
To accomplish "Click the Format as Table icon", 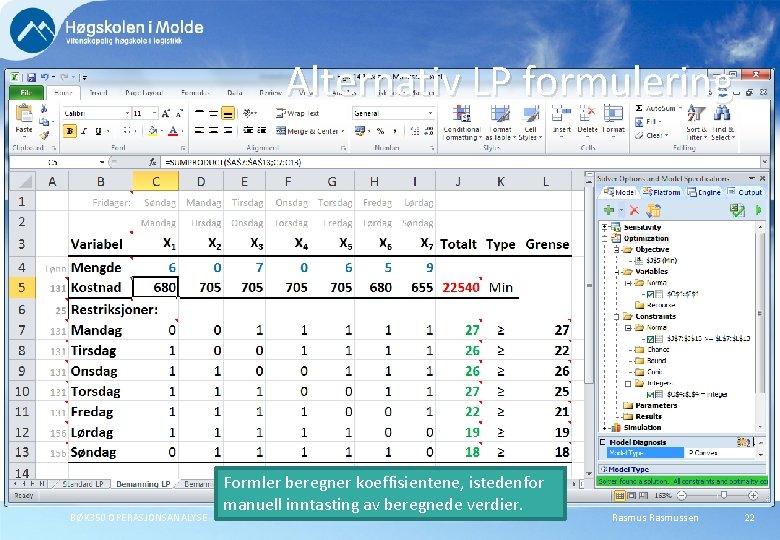I will coord(499,114).
